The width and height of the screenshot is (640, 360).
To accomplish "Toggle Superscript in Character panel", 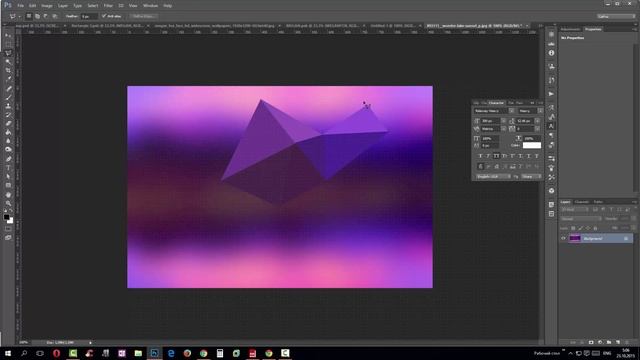I will point(513,156).
